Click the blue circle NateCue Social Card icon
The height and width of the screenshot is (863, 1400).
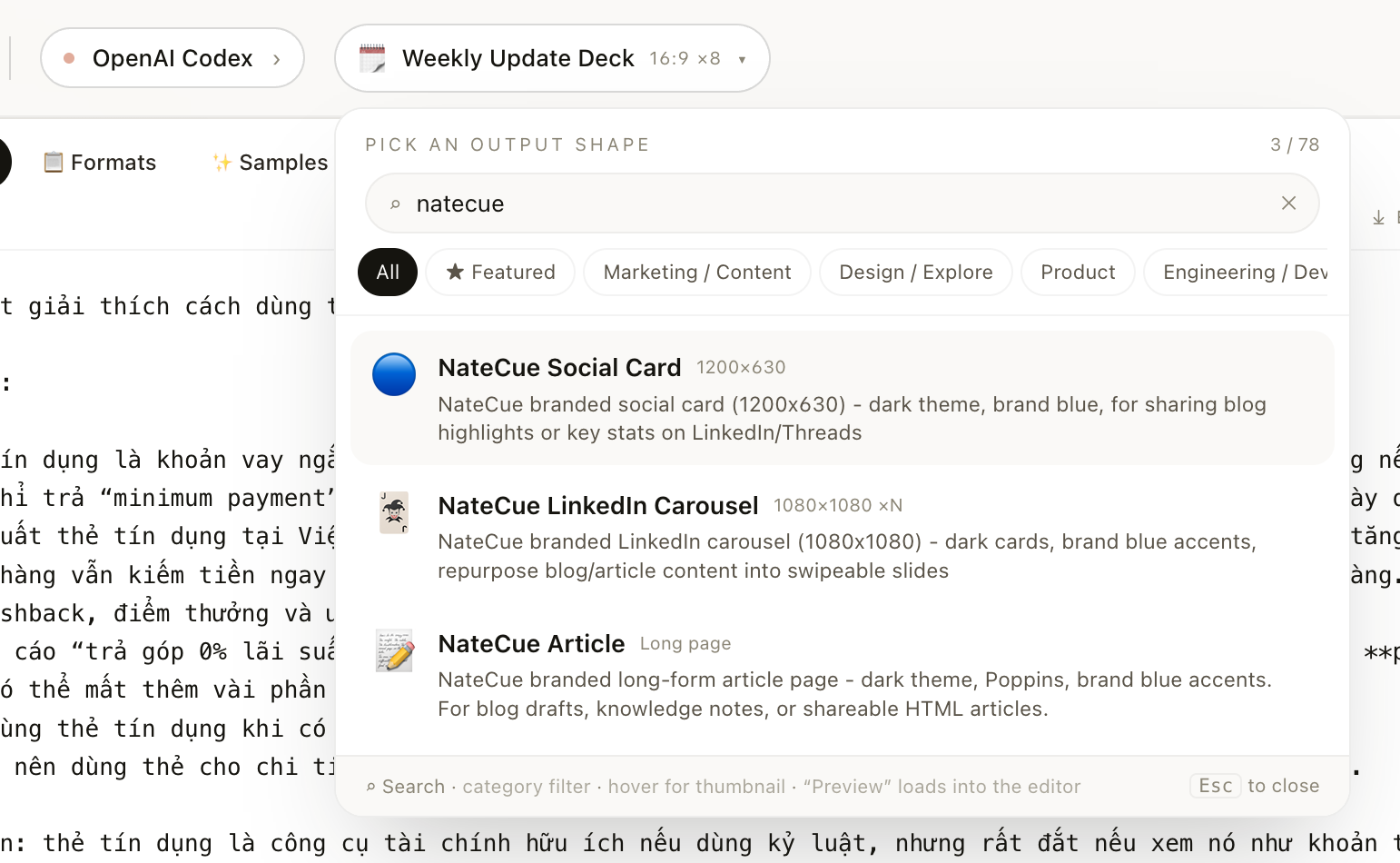(394, 374)
